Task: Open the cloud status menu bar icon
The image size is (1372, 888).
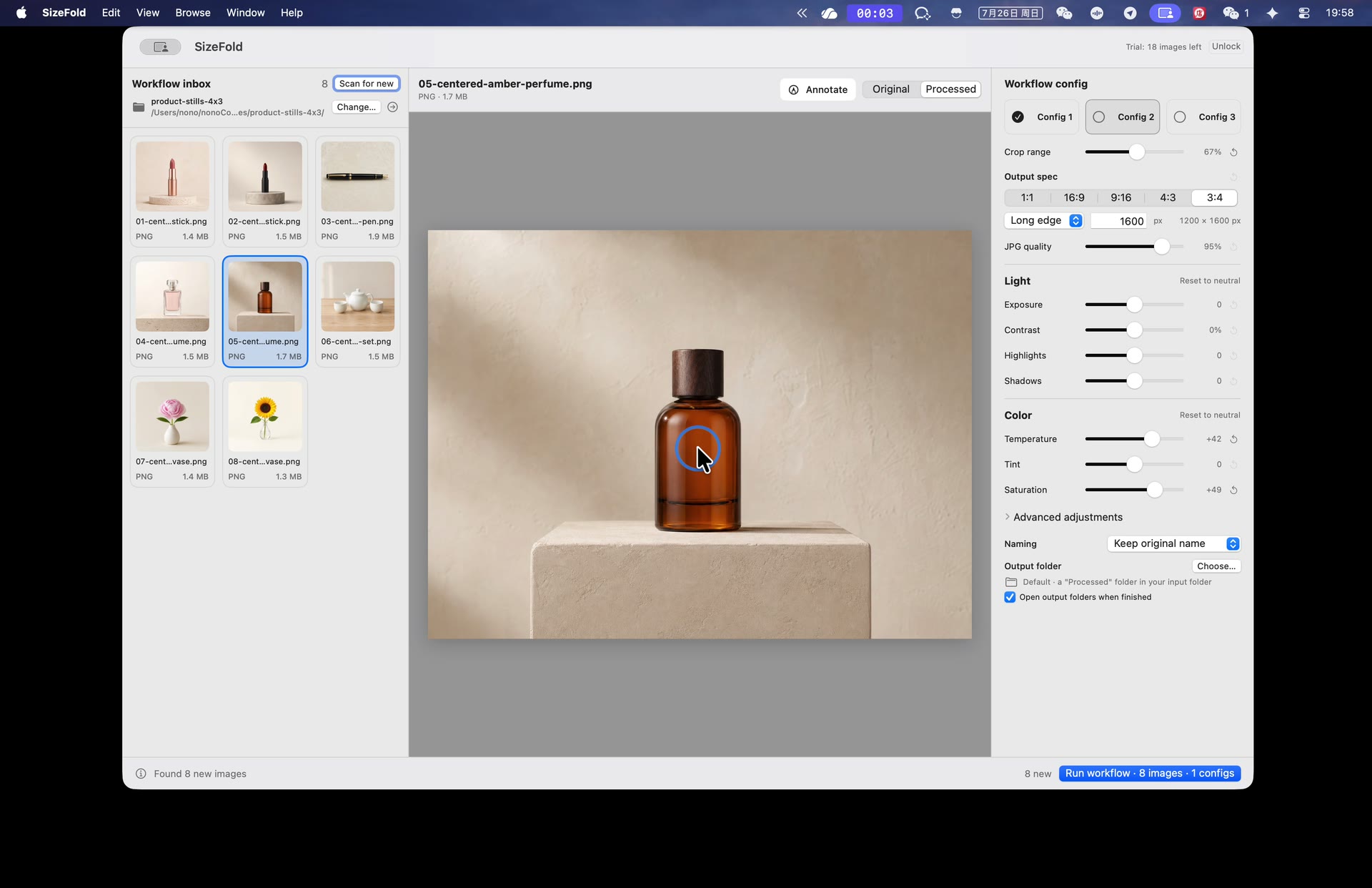Action: tap(829, 13)
